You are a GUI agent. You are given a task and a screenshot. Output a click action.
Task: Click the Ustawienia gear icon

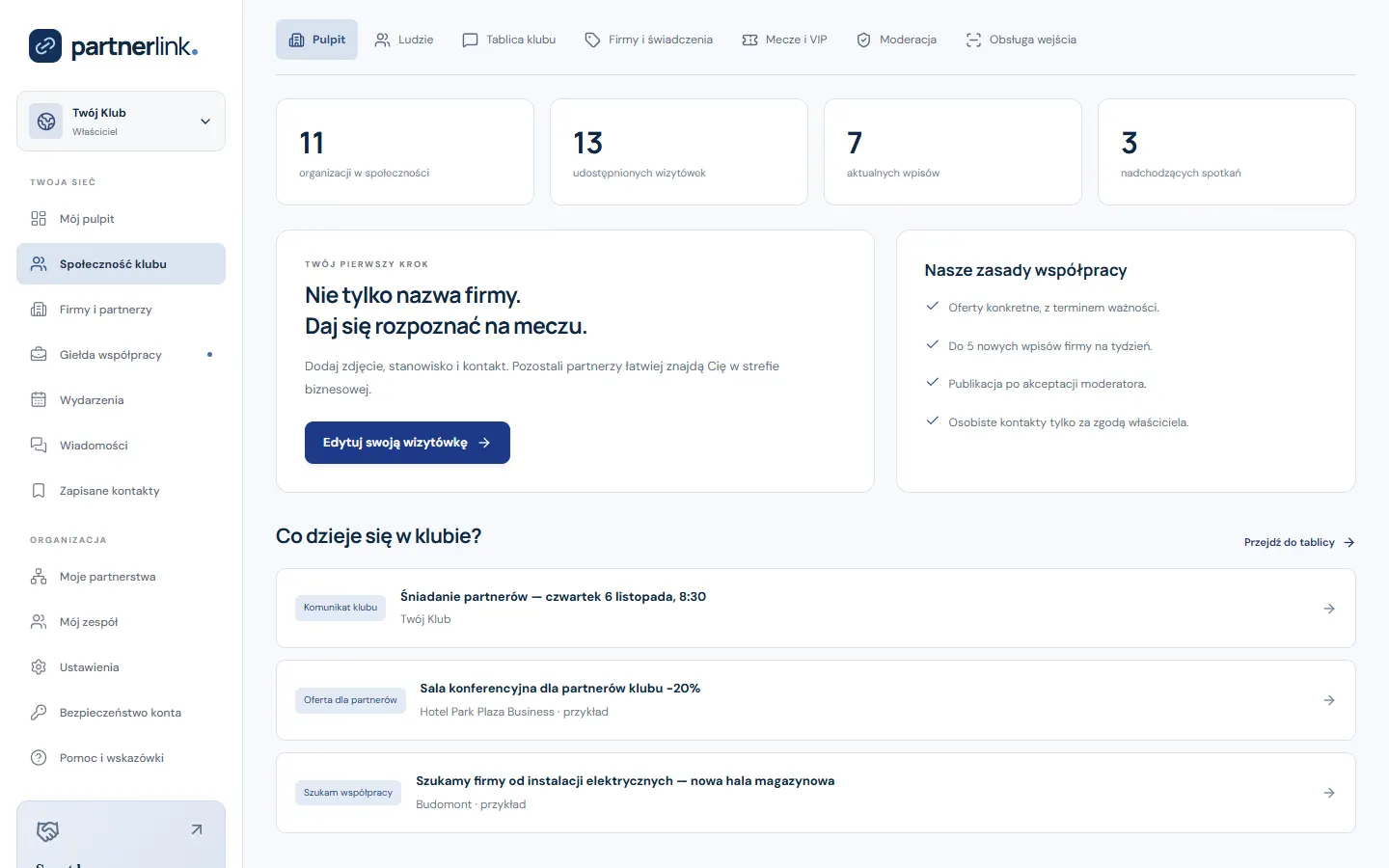[x=39, y=667]
